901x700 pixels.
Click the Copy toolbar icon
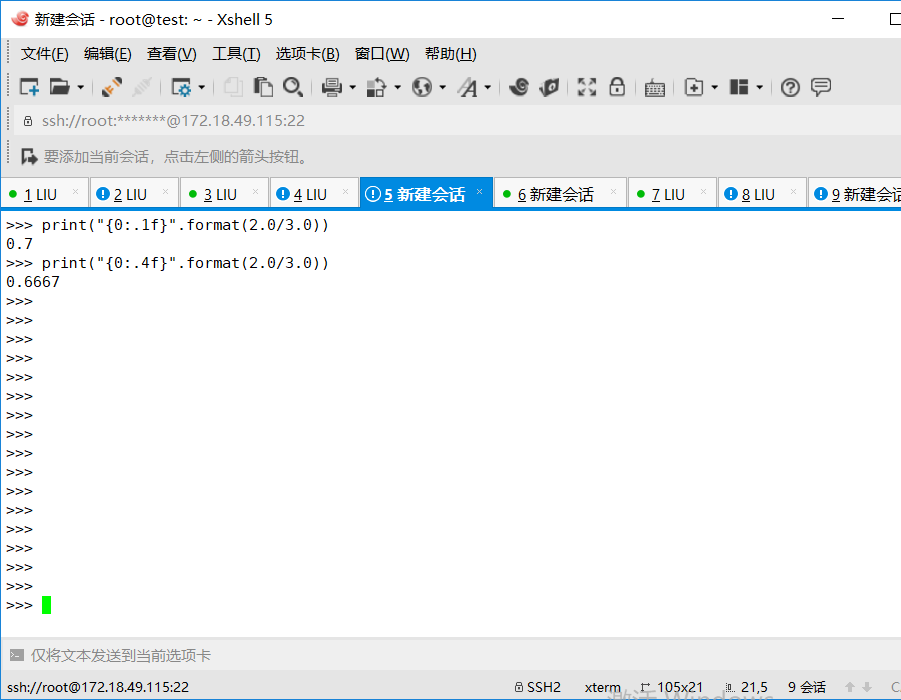[x=233, y=87]
